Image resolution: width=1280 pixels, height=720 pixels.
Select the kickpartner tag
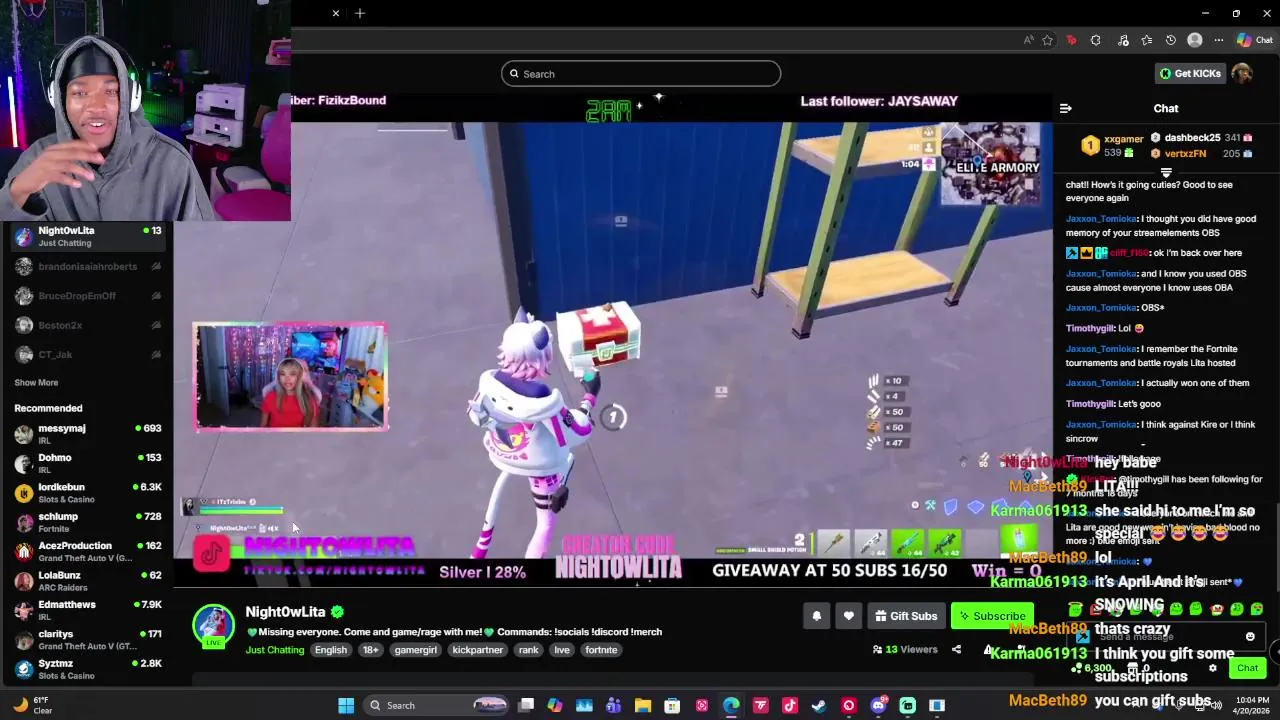478,650
